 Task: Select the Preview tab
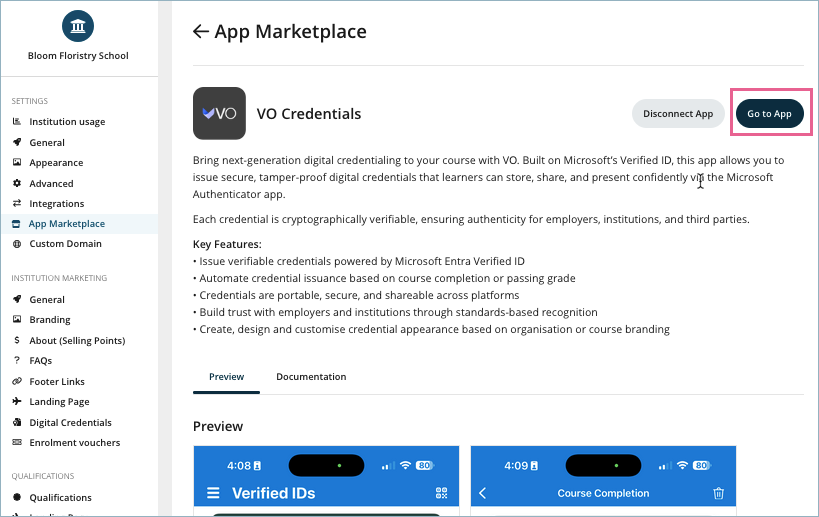(226, 377)
